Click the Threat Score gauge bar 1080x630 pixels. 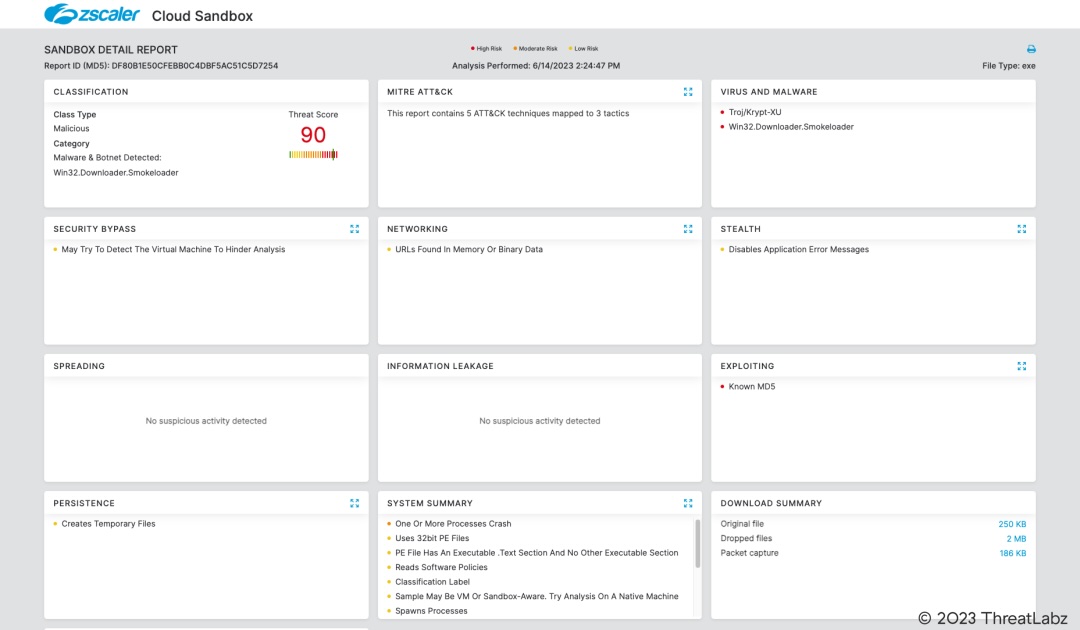(x=313, y=155)
